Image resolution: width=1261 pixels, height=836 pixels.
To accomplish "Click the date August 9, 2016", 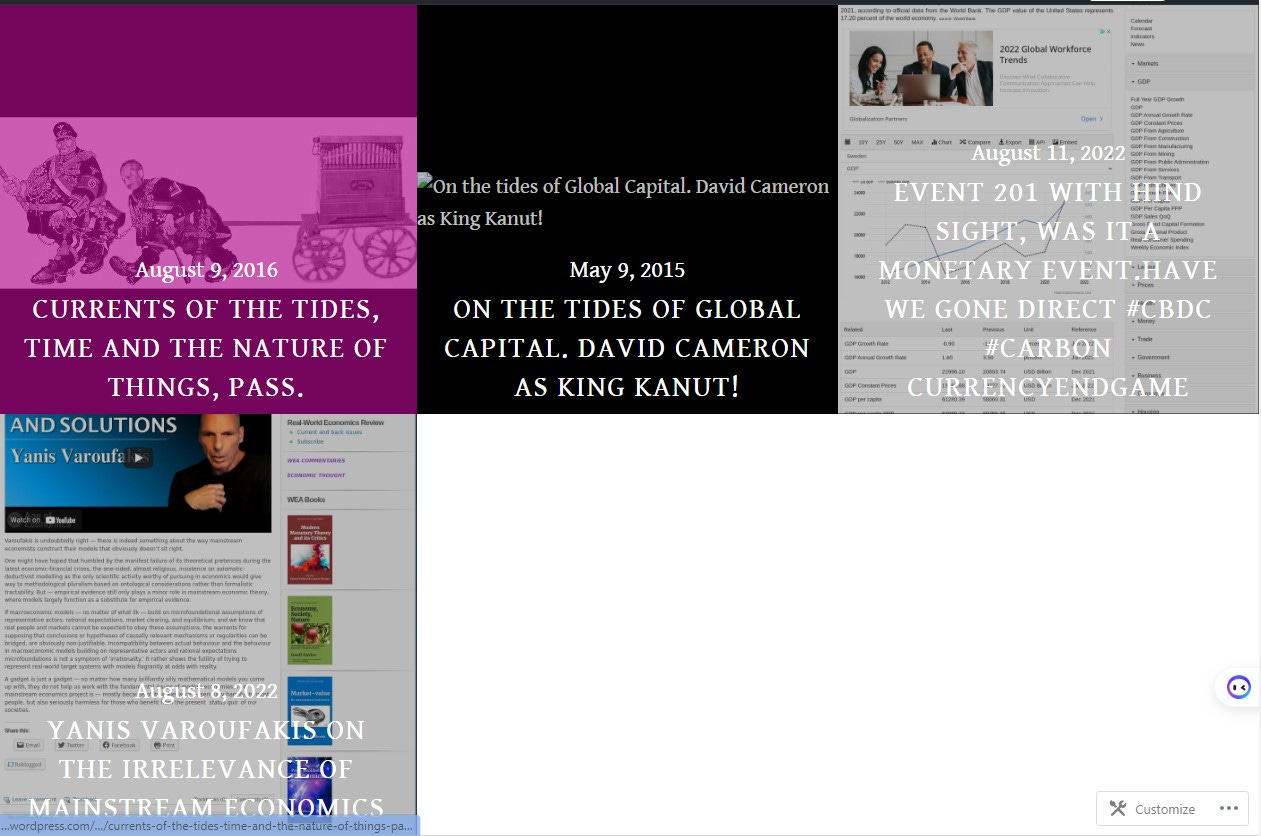I will point(207,270).
